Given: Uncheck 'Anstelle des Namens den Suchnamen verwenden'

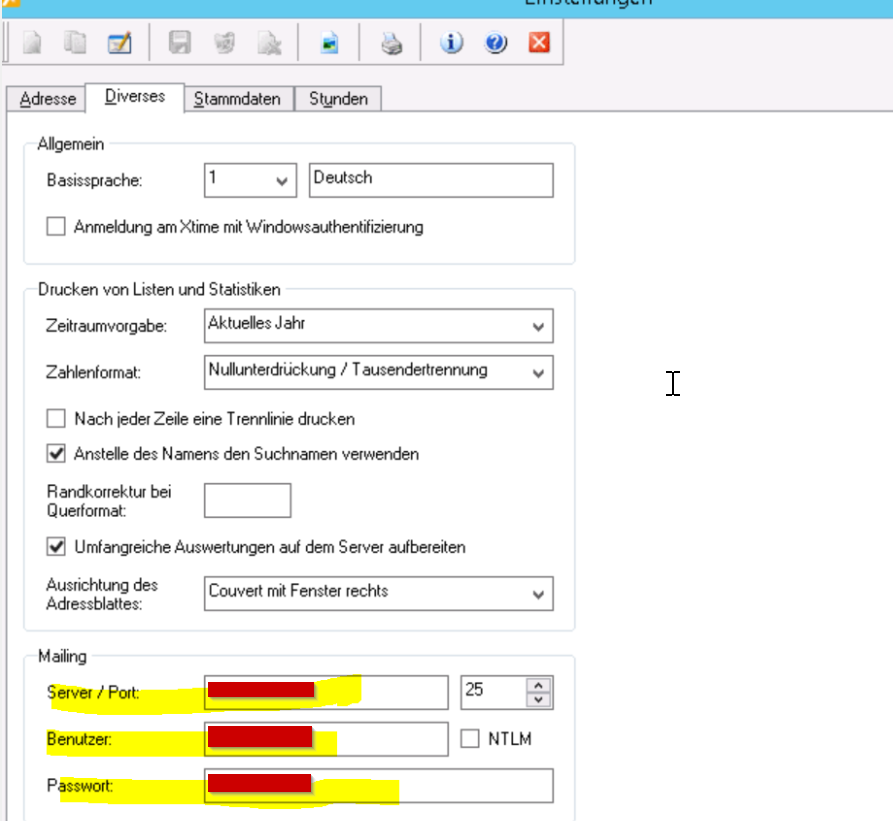Looking at the screenshot, I should [x=56, y=453].
